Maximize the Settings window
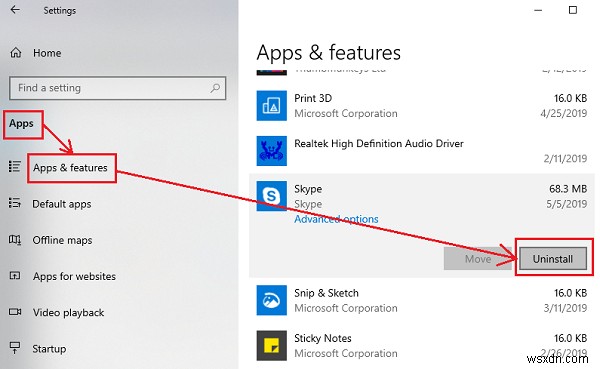Image resolution: width=600 pixels, height=369 pixels. point(573,10)
